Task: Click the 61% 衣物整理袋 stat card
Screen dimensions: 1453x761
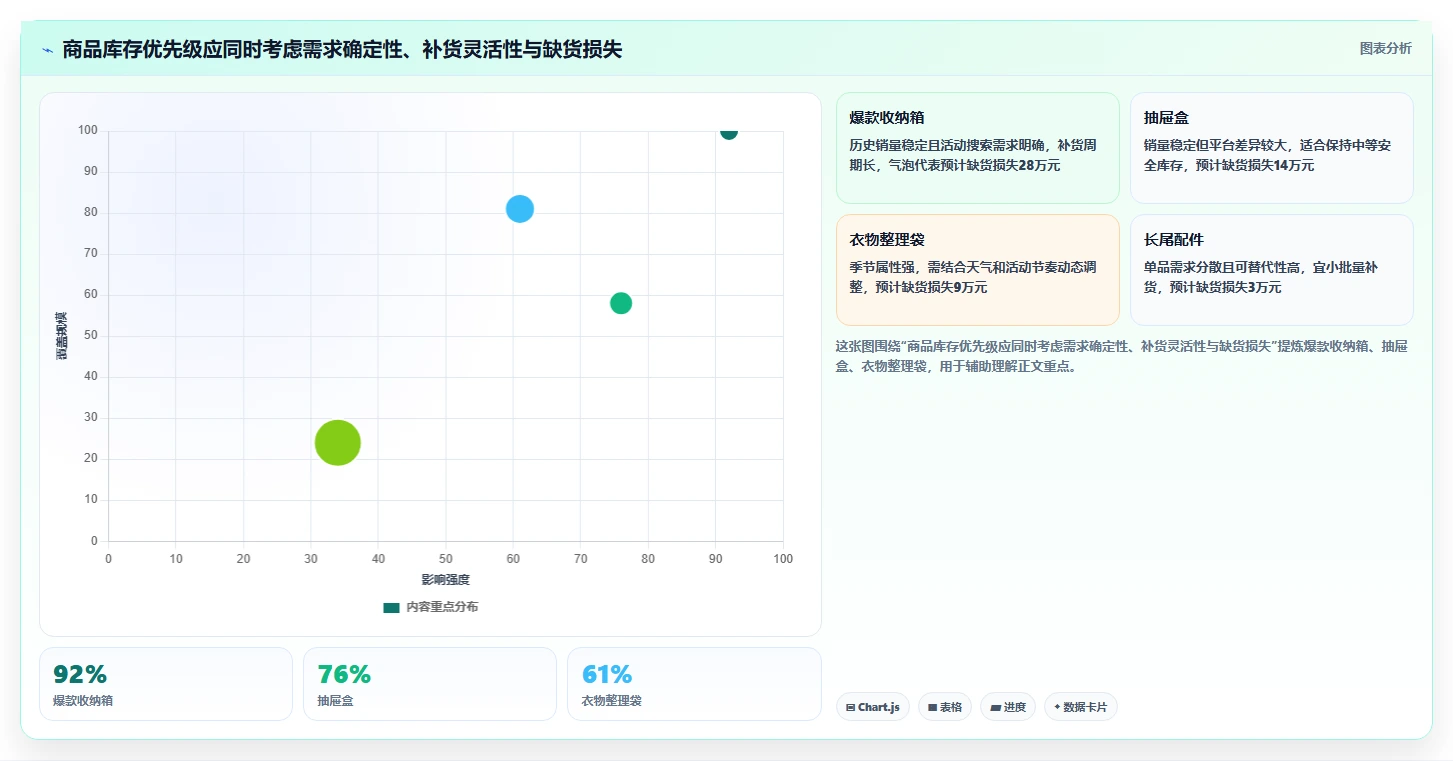Action: (x=694, y=684)
